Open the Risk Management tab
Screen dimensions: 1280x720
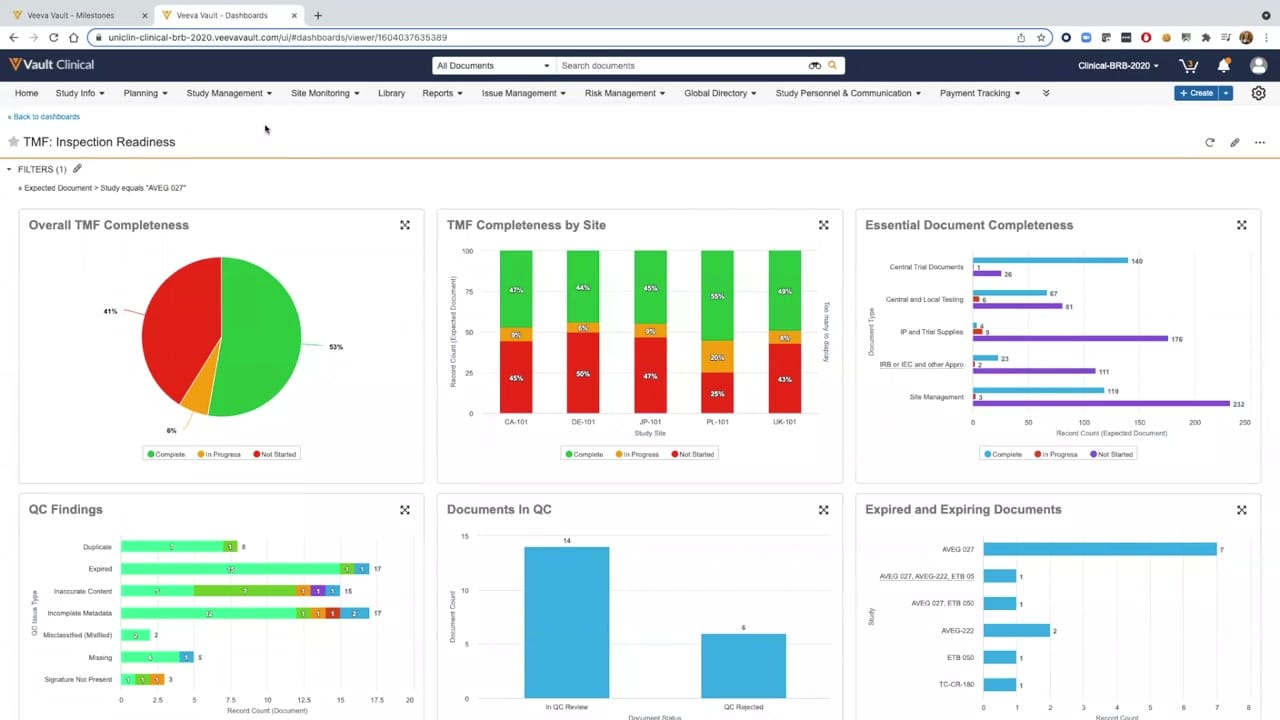625,93
